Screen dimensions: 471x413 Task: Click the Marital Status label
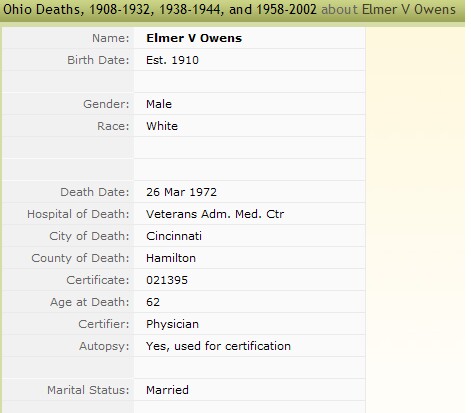[88, 390]
